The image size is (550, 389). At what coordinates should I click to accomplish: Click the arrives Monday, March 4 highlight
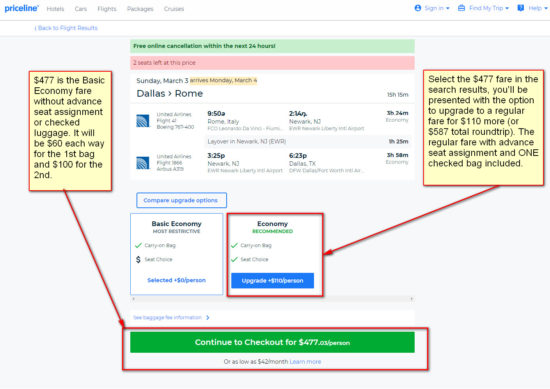tap(223, 80)
